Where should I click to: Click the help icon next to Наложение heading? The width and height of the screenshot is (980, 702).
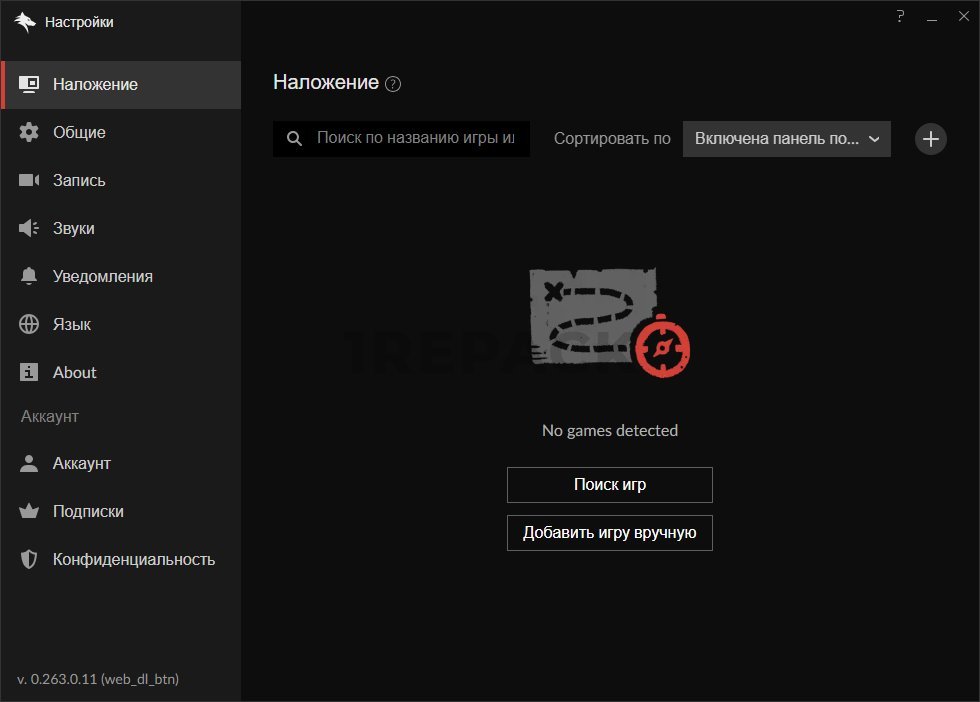point(393,84)
